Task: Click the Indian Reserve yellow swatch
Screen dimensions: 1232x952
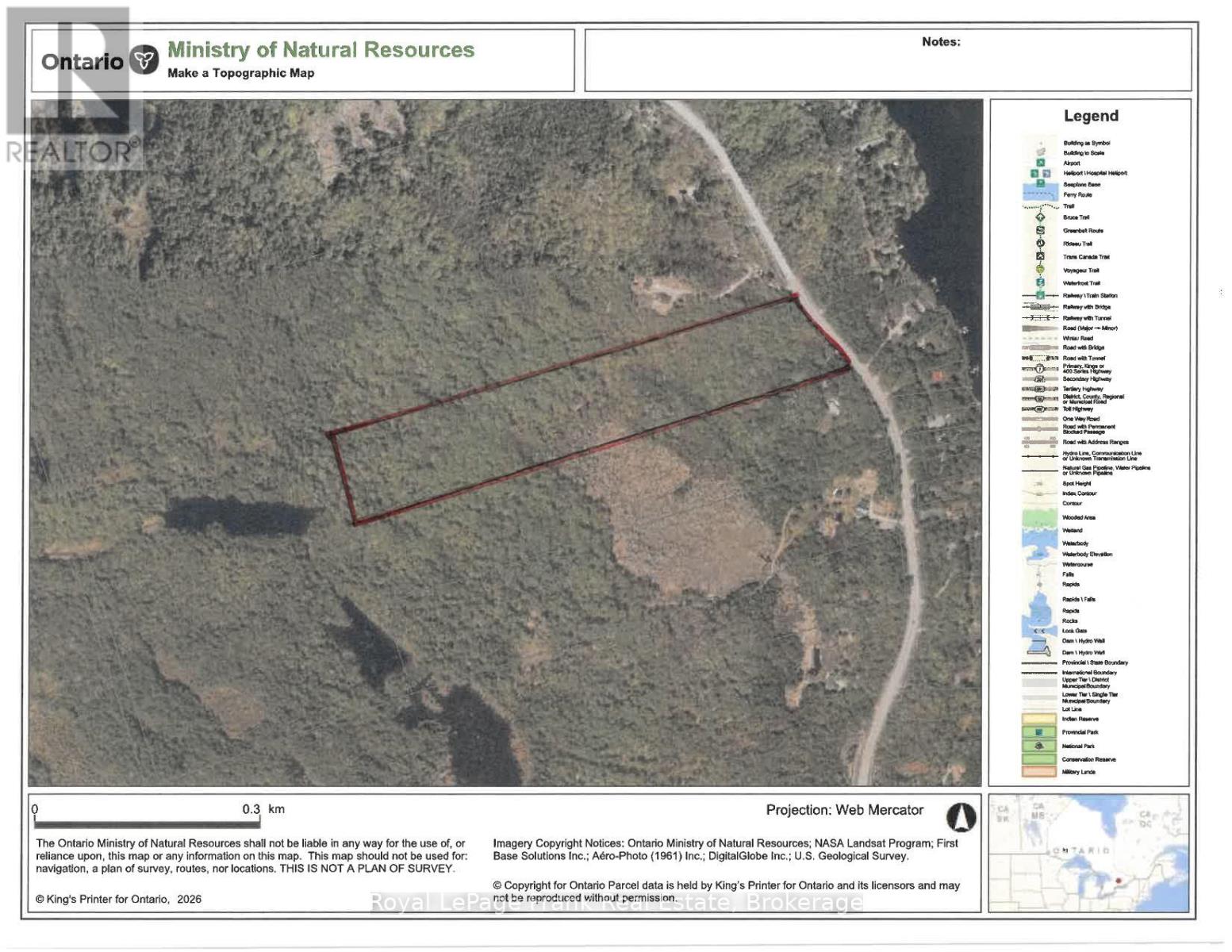Action: pos(1039,719)
